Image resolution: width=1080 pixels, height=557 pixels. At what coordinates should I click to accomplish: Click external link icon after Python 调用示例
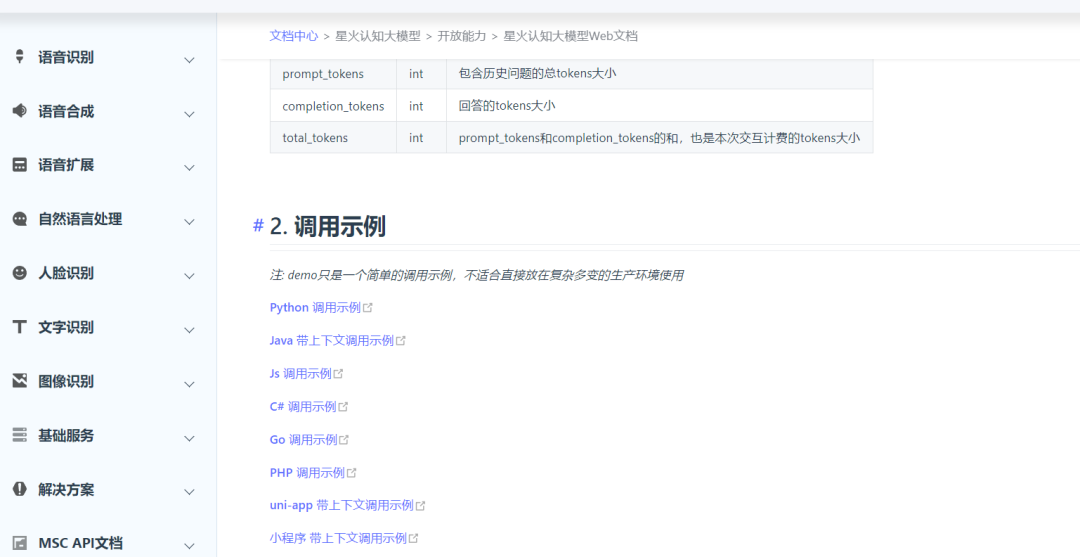[x=368, y=308]
